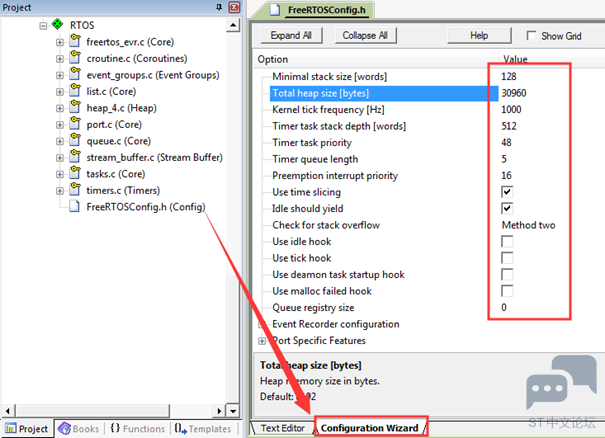Toggle the Idle should yield checkbox
The image size is (605, 438).
point(507,208)
